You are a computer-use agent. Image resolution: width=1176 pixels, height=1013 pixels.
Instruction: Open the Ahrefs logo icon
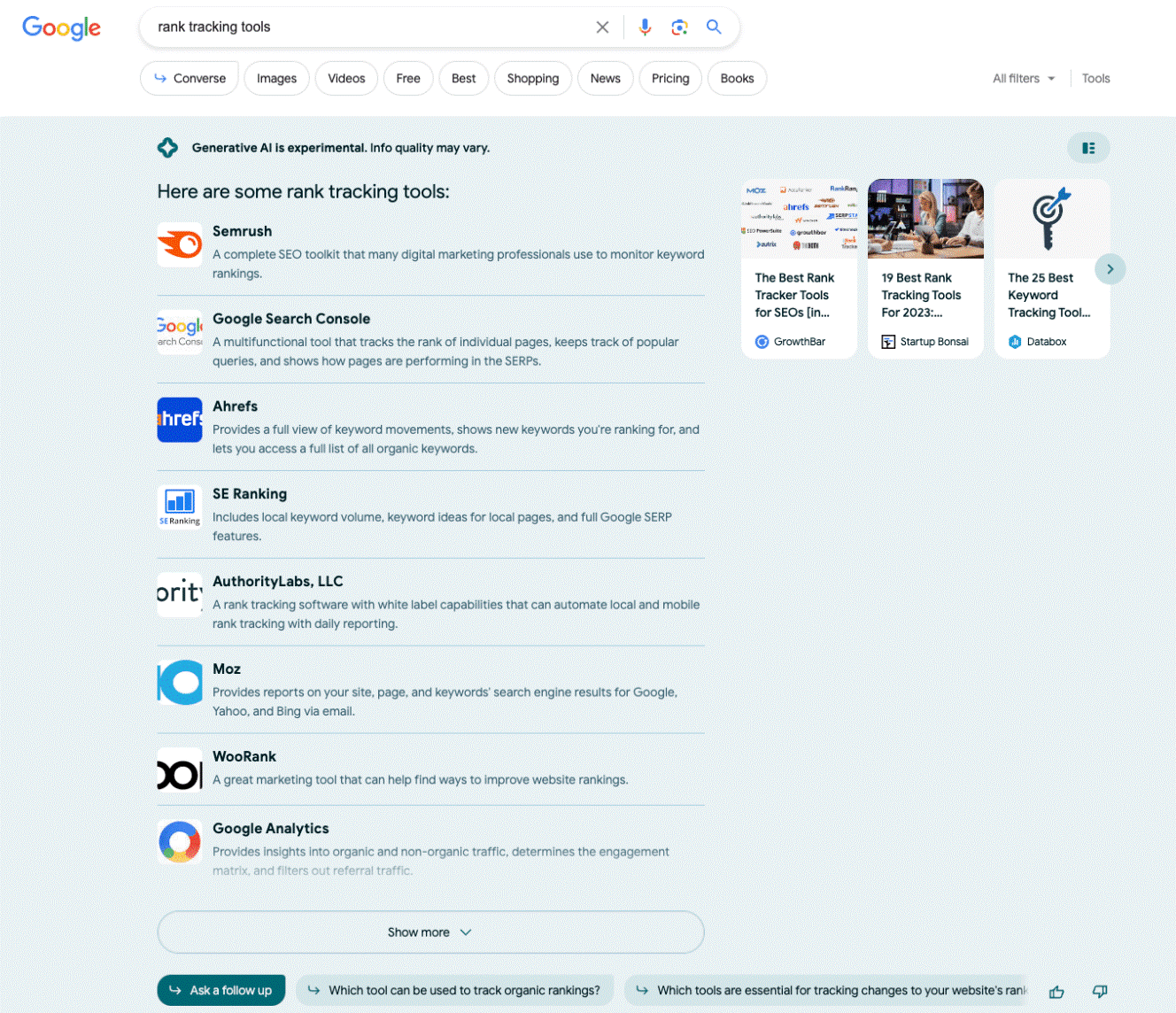pyautogui.click(x=180, y=420)
